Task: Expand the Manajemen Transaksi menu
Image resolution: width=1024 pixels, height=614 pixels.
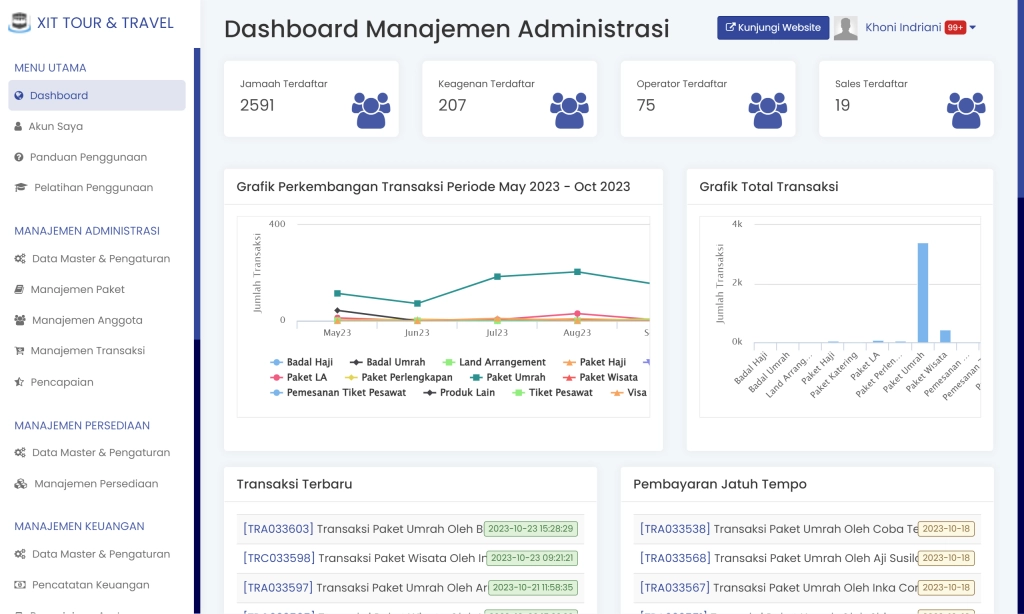Action: pyautogui.click(x=87, y=351)
